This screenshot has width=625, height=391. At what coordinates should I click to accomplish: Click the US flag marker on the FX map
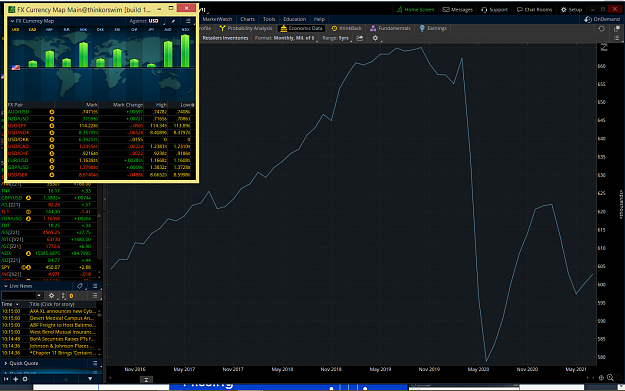point(16,67)
